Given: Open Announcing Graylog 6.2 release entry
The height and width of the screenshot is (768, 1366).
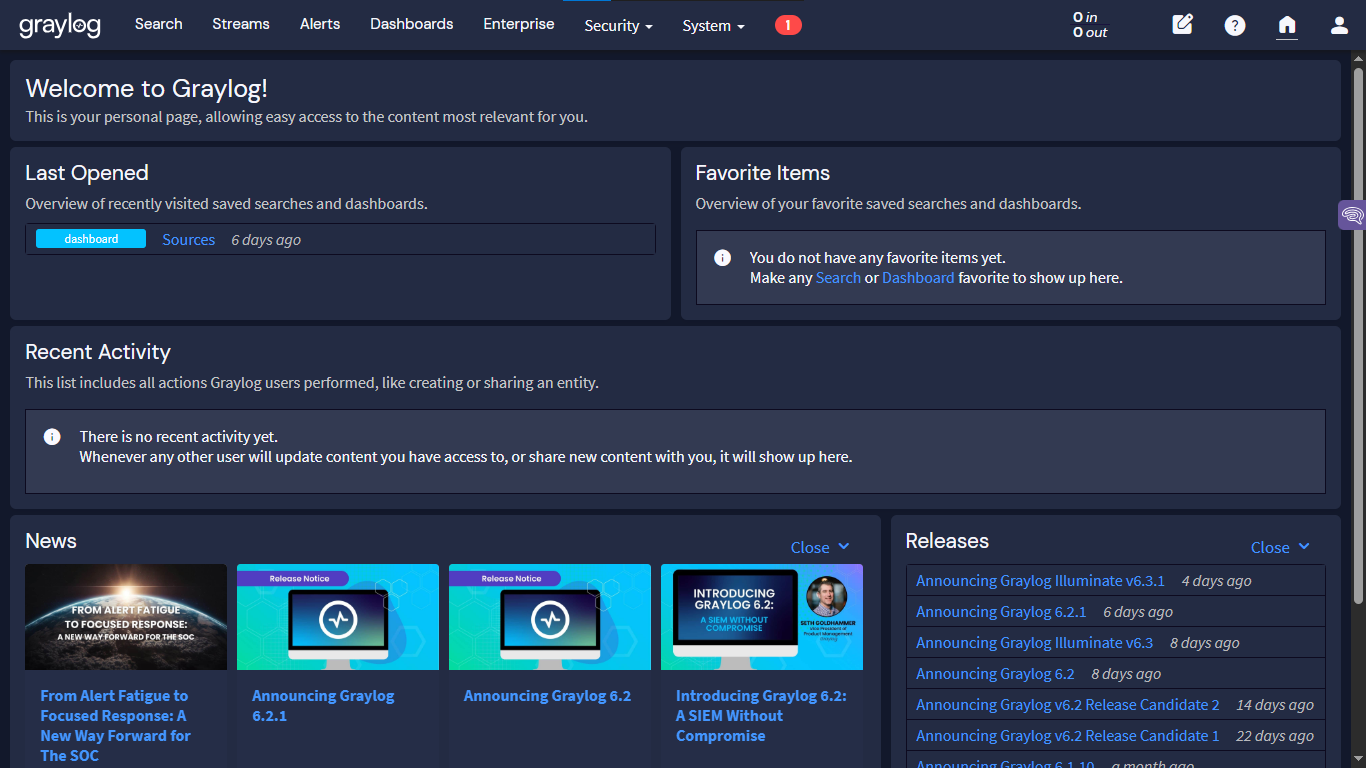Looking at the screenshot, I should [995, 674].
